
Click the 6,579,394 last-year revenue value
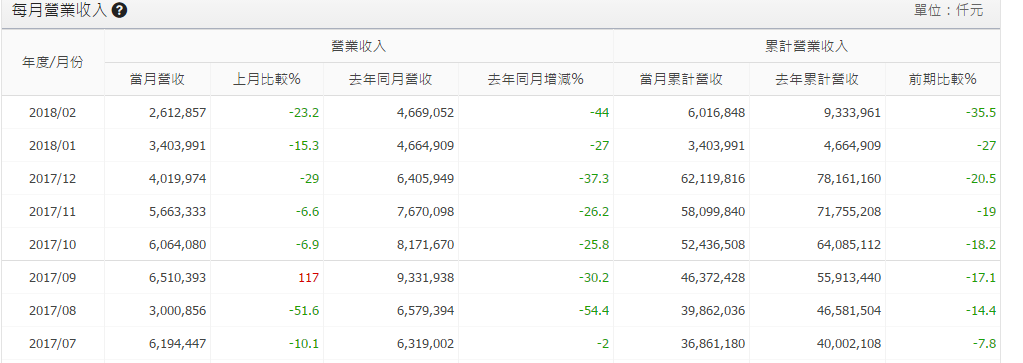click(x=425, y=311)
